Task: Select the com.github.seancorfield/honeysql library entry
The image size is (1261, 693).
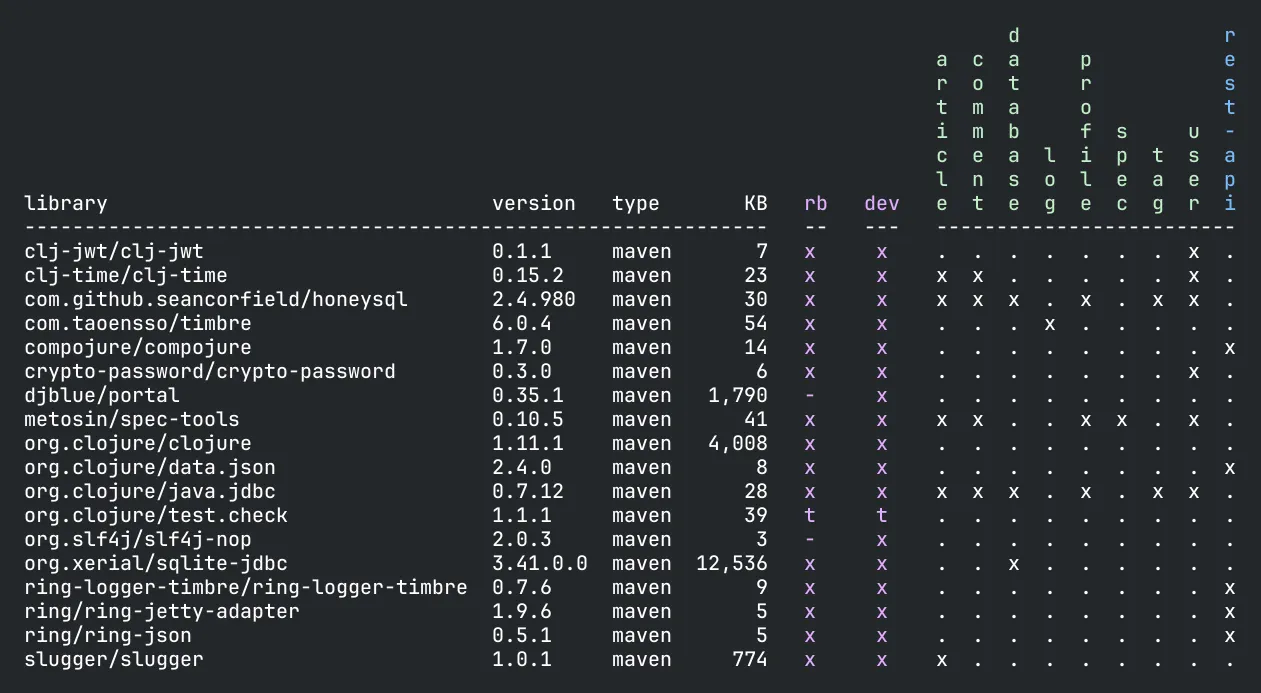Action: tap(216, 300)
